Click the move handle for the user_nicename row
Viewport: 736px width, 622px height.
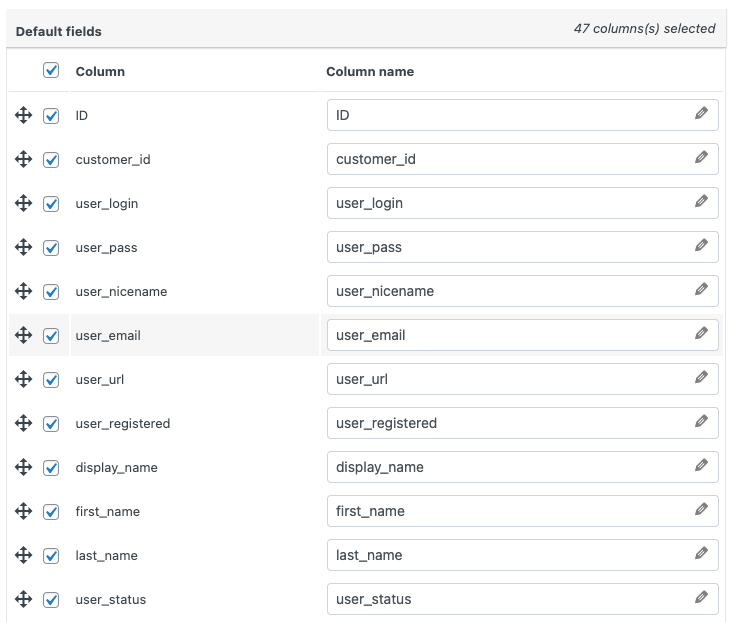pos(23,291)
